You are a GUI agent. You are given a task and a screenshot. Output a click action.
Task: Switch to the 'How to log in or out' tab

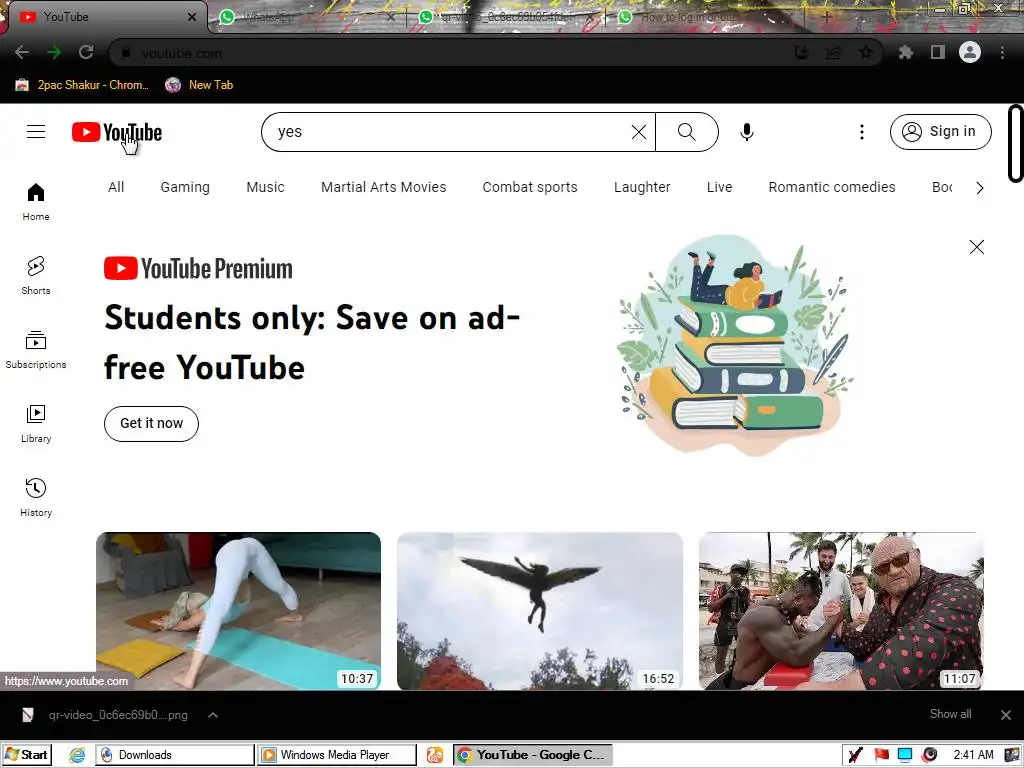click(x=705, y=17)
